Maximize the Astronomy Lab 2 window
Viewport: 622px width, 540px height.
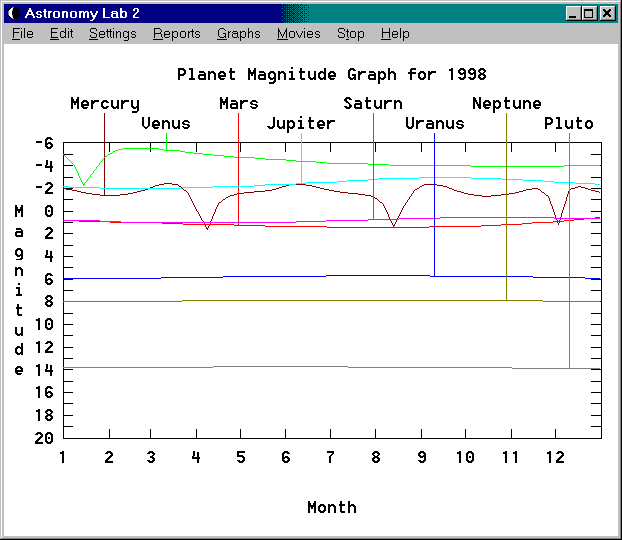[589, 13]
